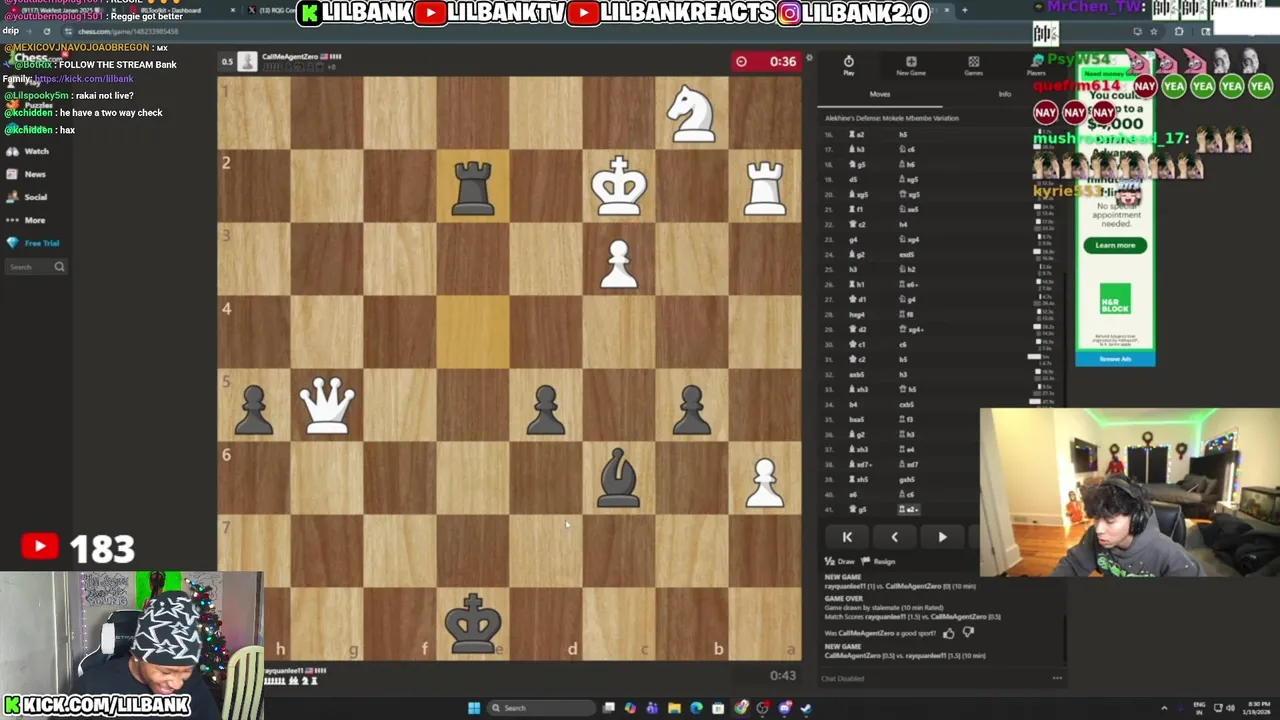Offer a draw
The width and height of the screenshot is (1280, 720).
pyautogui.click(x=840, y=562)
